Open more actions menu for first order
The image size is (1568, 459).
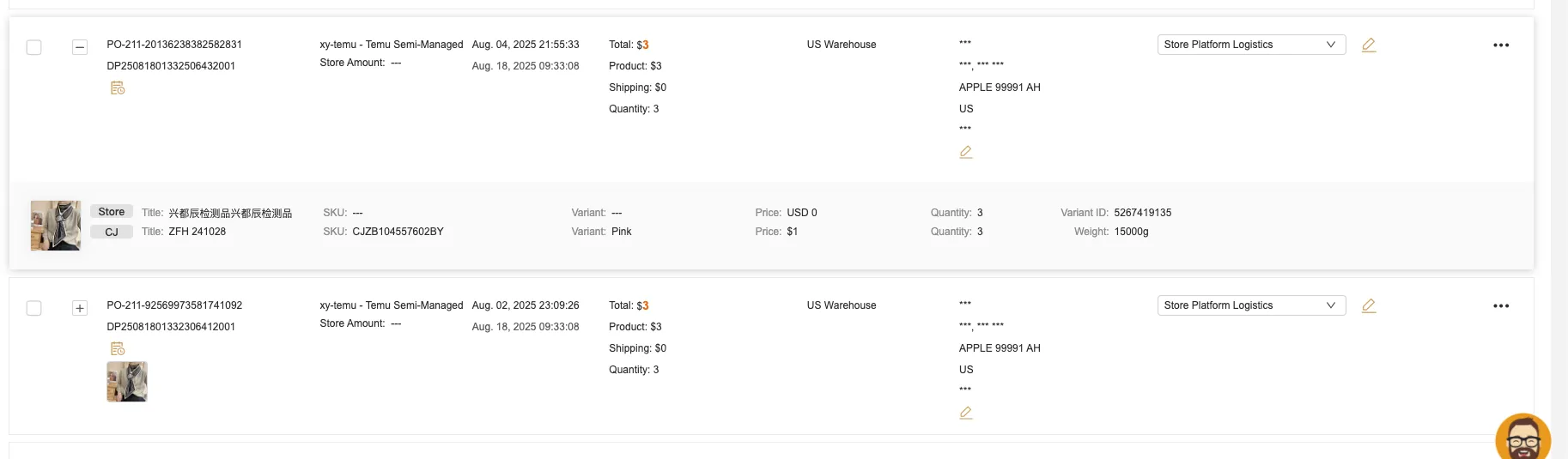pos(1500,45)
